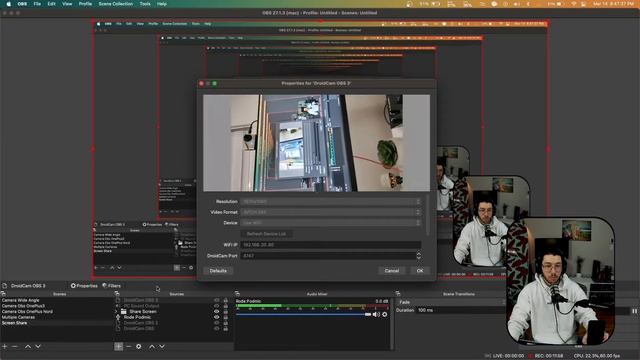Open the Video Format dropdown
640x360 pixels.
tap(331, 212)
